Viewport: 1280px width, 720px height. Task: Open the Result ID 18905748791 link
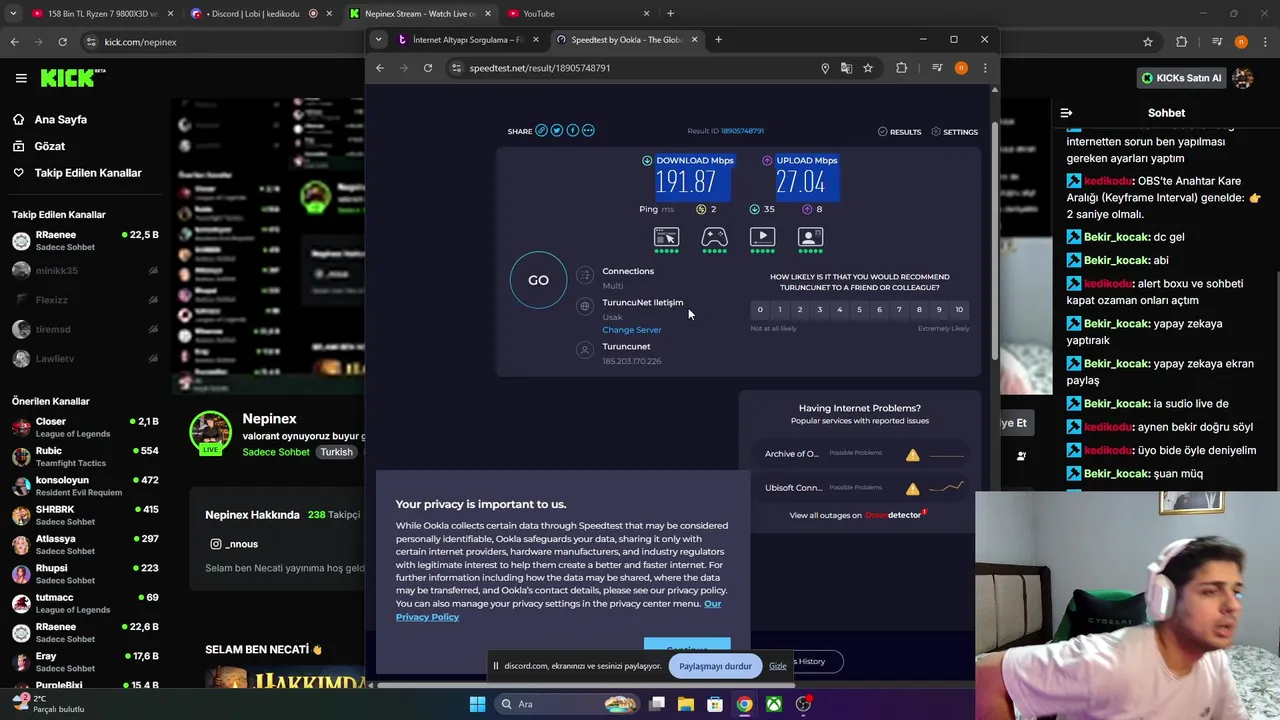point(742,131)
